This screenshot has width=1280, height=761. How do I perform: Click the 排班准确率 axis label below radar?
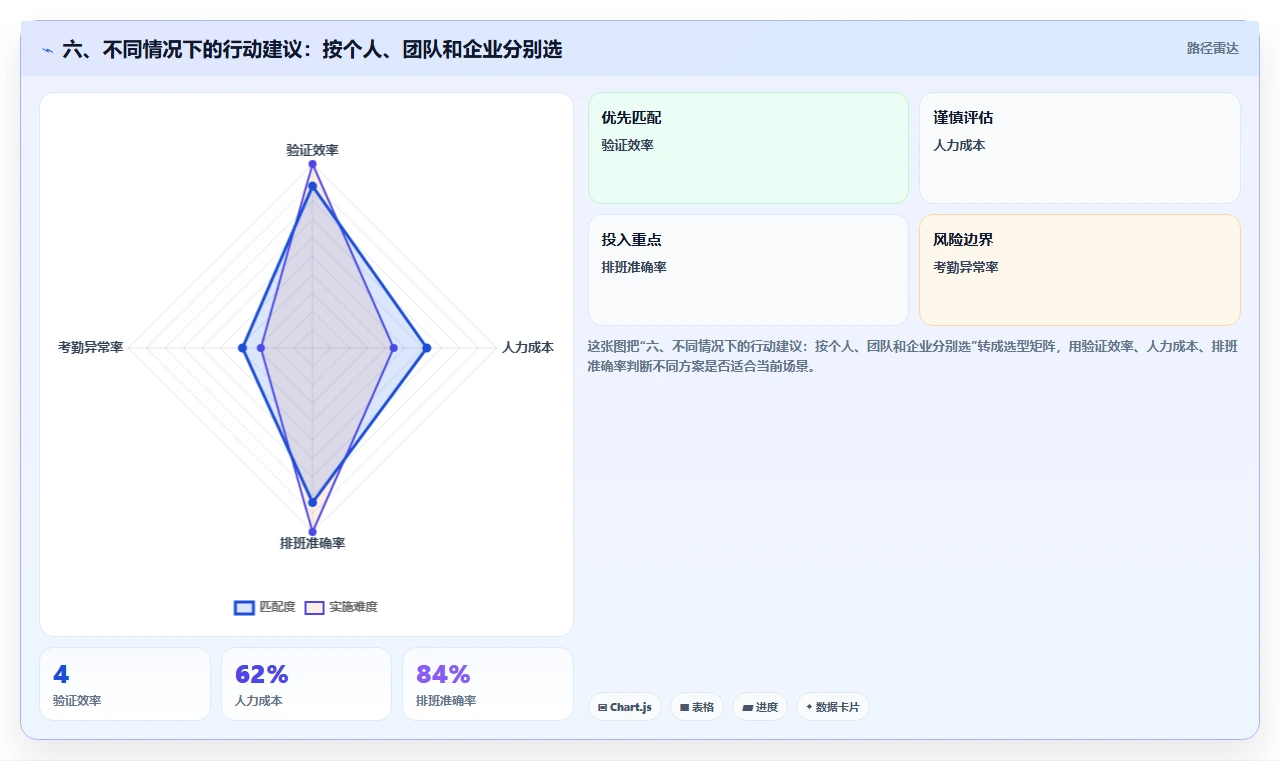coord(312,543)
